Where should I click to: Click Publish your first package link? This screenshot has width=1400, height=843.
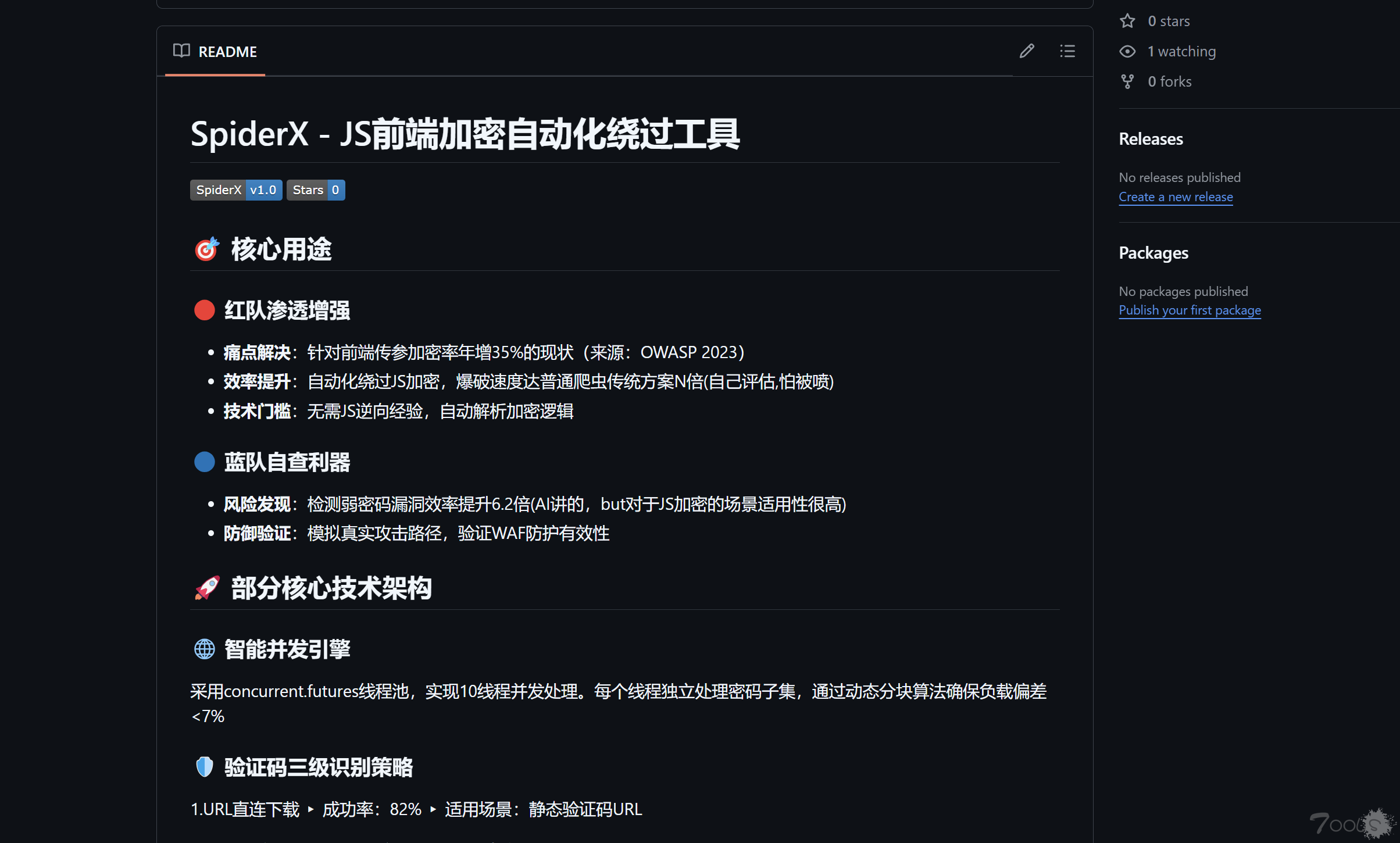(1190, 310)
